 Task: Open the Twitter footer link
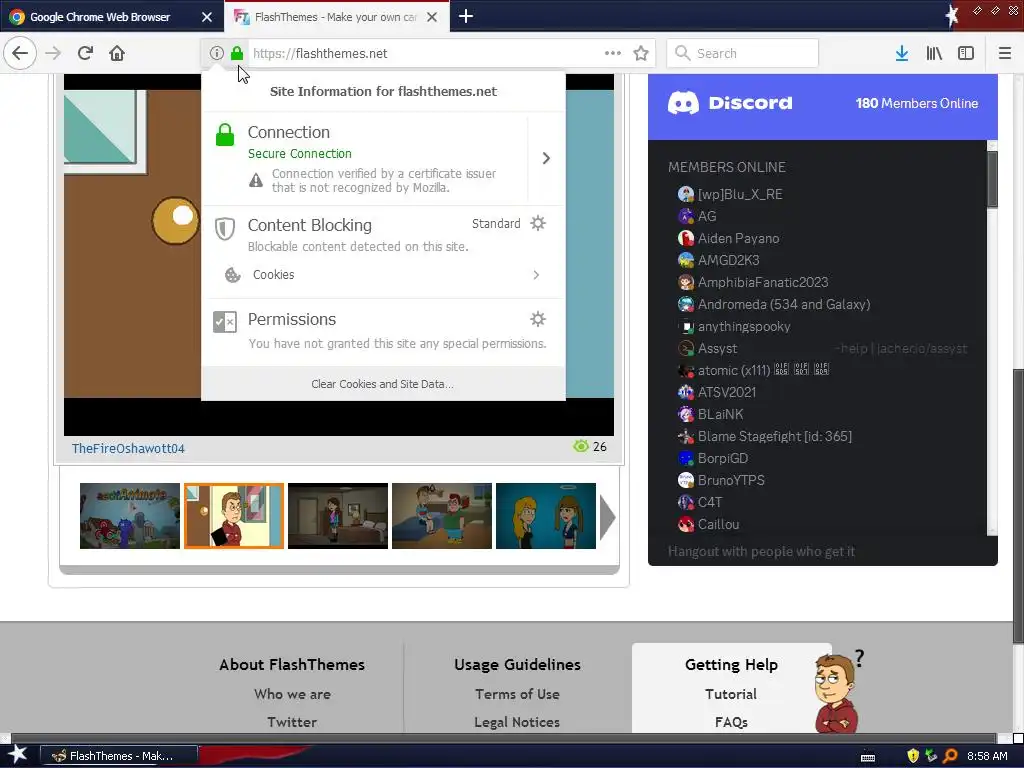coord(292,722)
